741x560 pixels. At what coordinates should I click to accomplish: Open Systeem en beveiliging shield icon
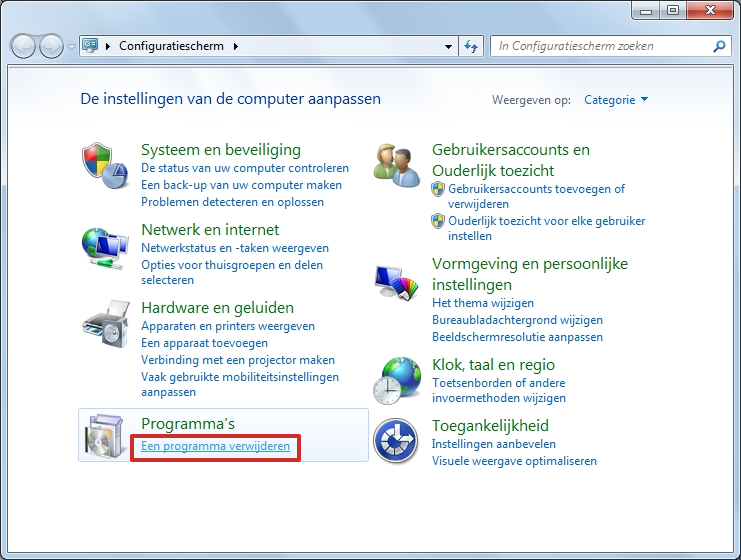pos(105,166)
